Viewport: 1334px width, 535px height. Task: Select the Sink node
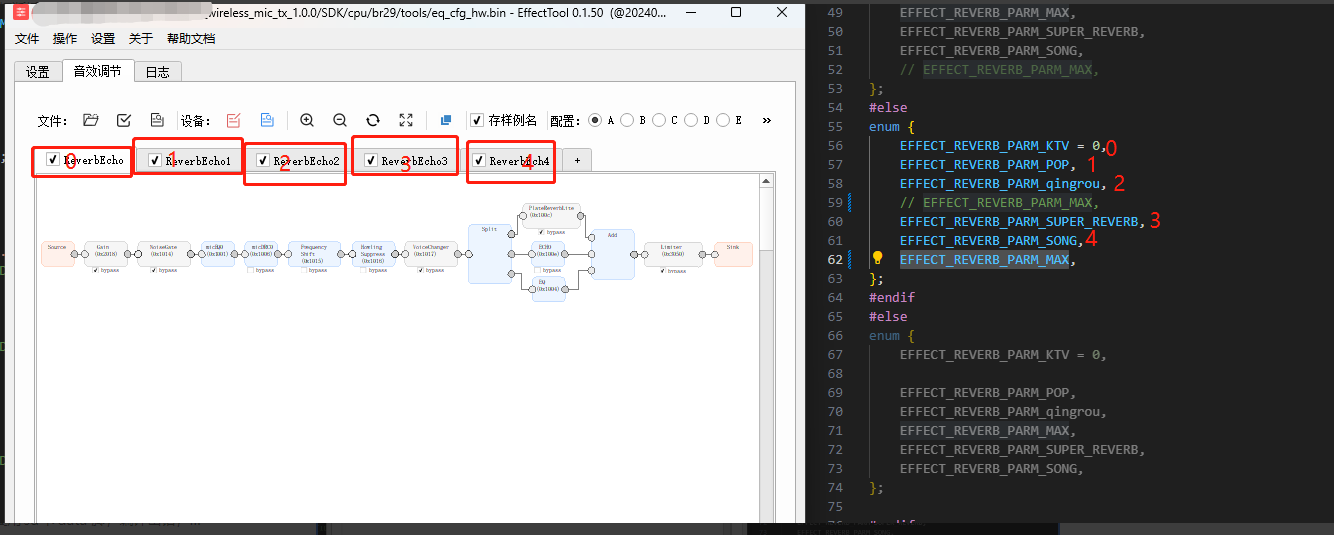tap(733, 254)
